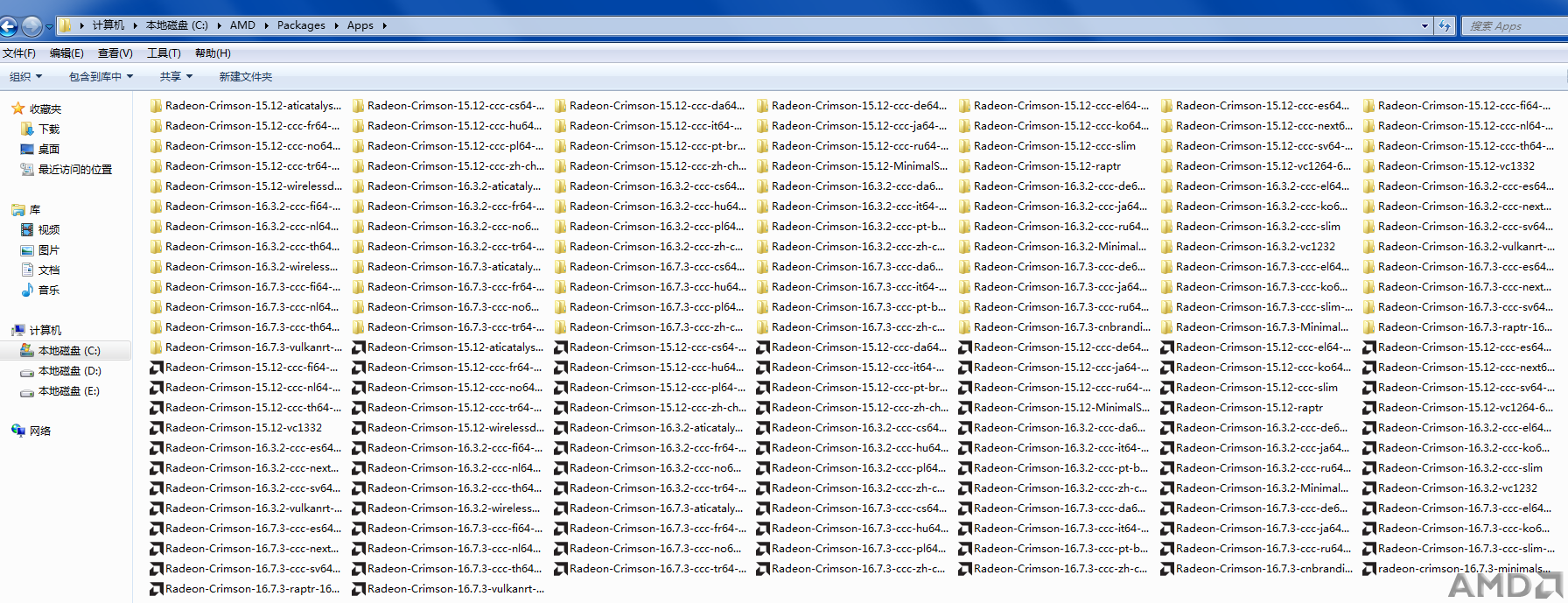The image size is (1568, 603).
Task: Click the 新建文件夹 button
Action: pyautogui.click(x=245, y=77)
